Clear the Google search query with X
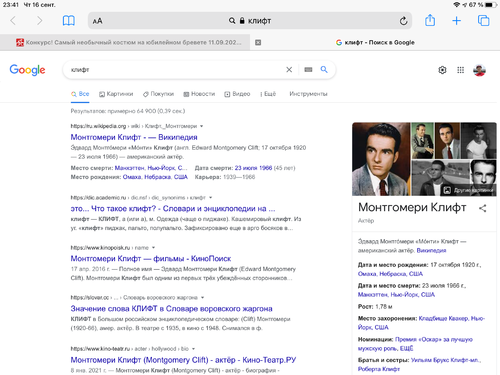500x375 pixels. tap(289, 69)
